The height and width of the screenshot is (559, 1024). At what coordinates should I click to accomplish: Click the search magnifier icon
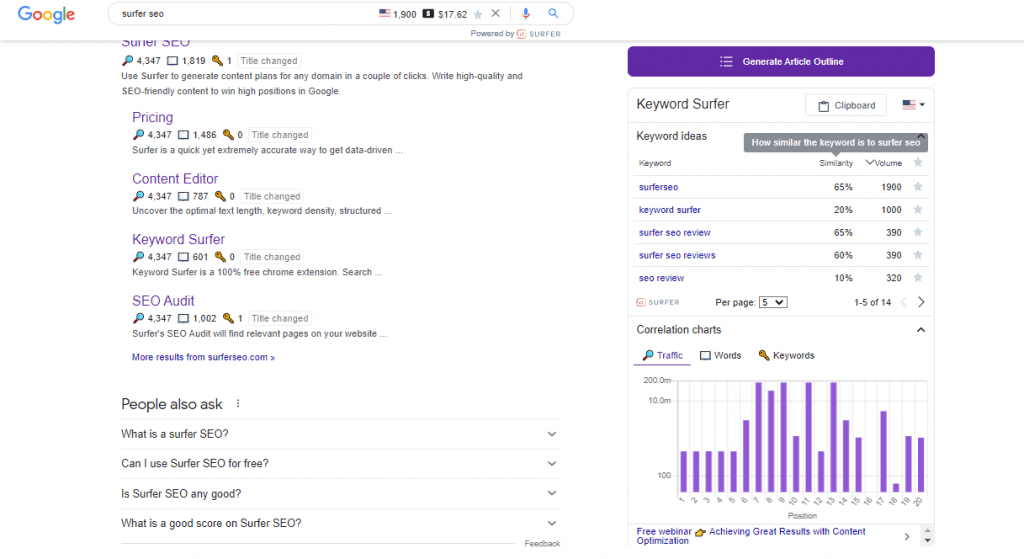pos(553,13)
